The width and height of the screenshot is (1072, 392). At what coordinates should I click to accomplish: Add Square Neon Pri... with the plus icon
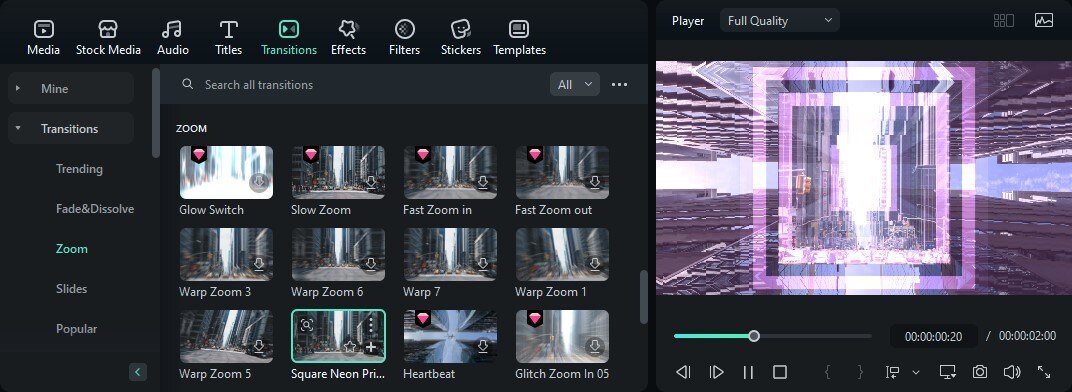click(x=371, y=347)
